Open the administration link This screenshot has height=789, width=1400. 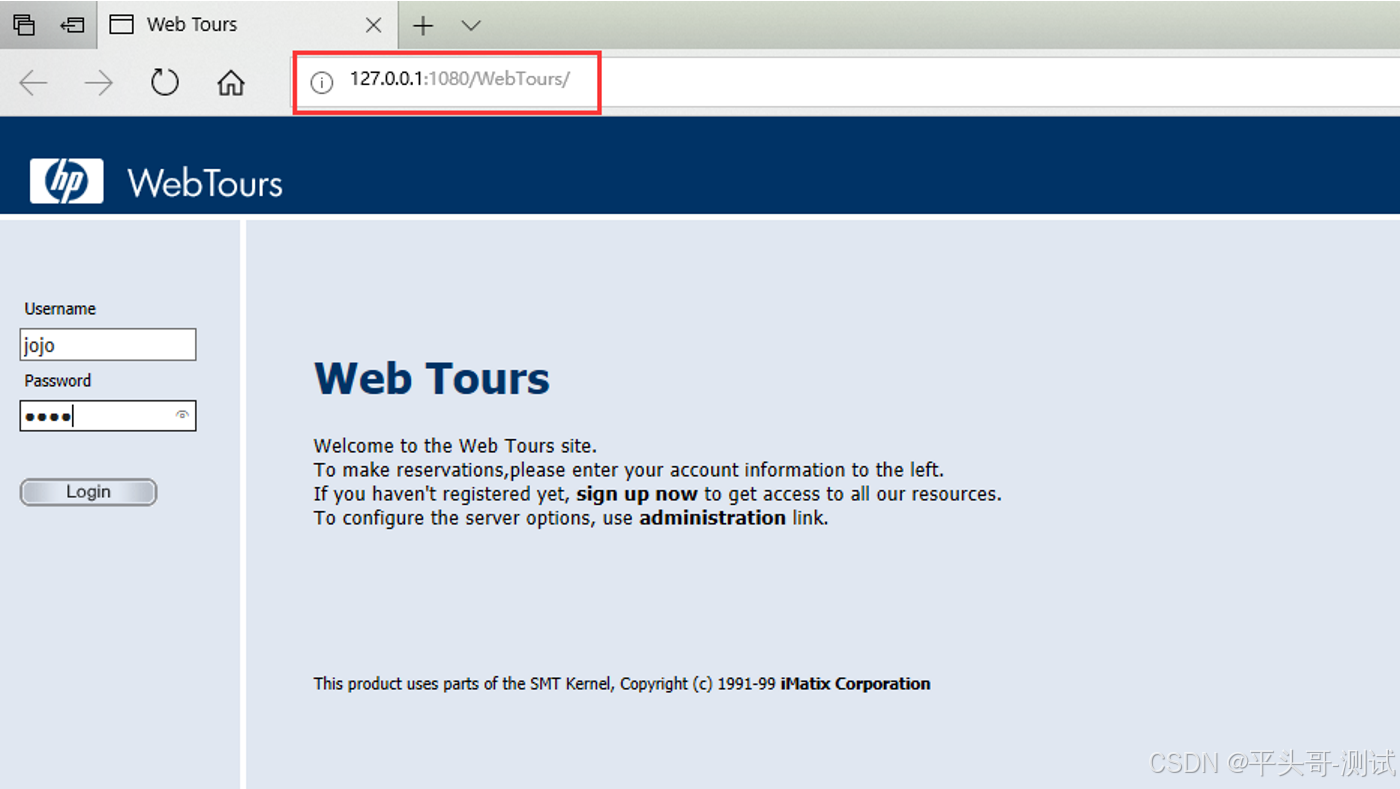[712, 518]
